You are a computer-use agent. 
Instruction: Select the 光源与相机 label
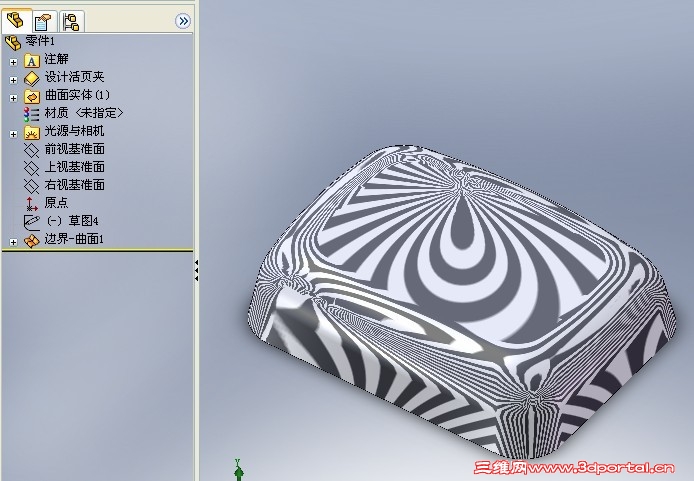pos(74,131)
